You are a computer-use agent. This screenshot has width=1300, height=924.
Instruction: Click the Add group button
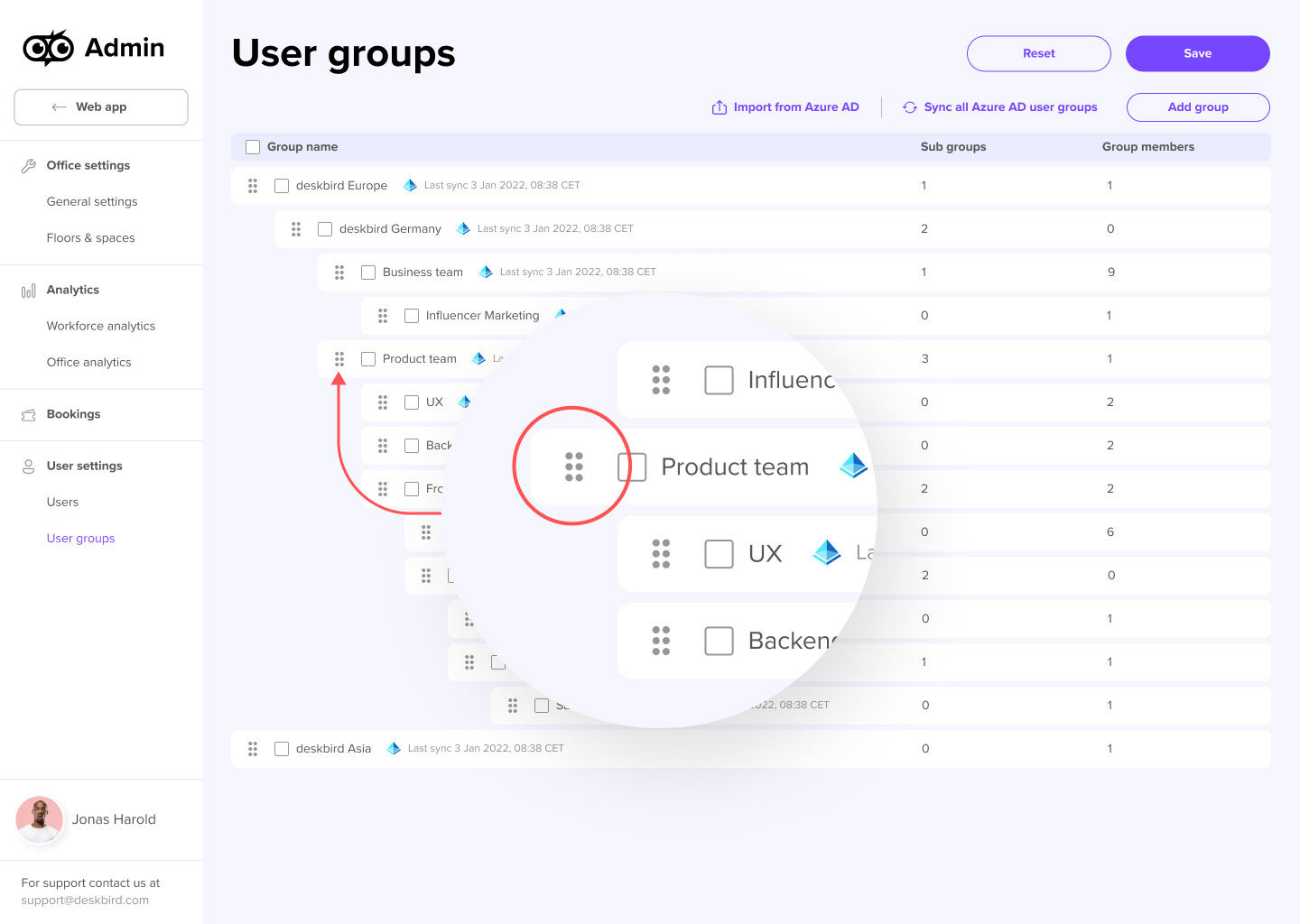point(1198,106)
